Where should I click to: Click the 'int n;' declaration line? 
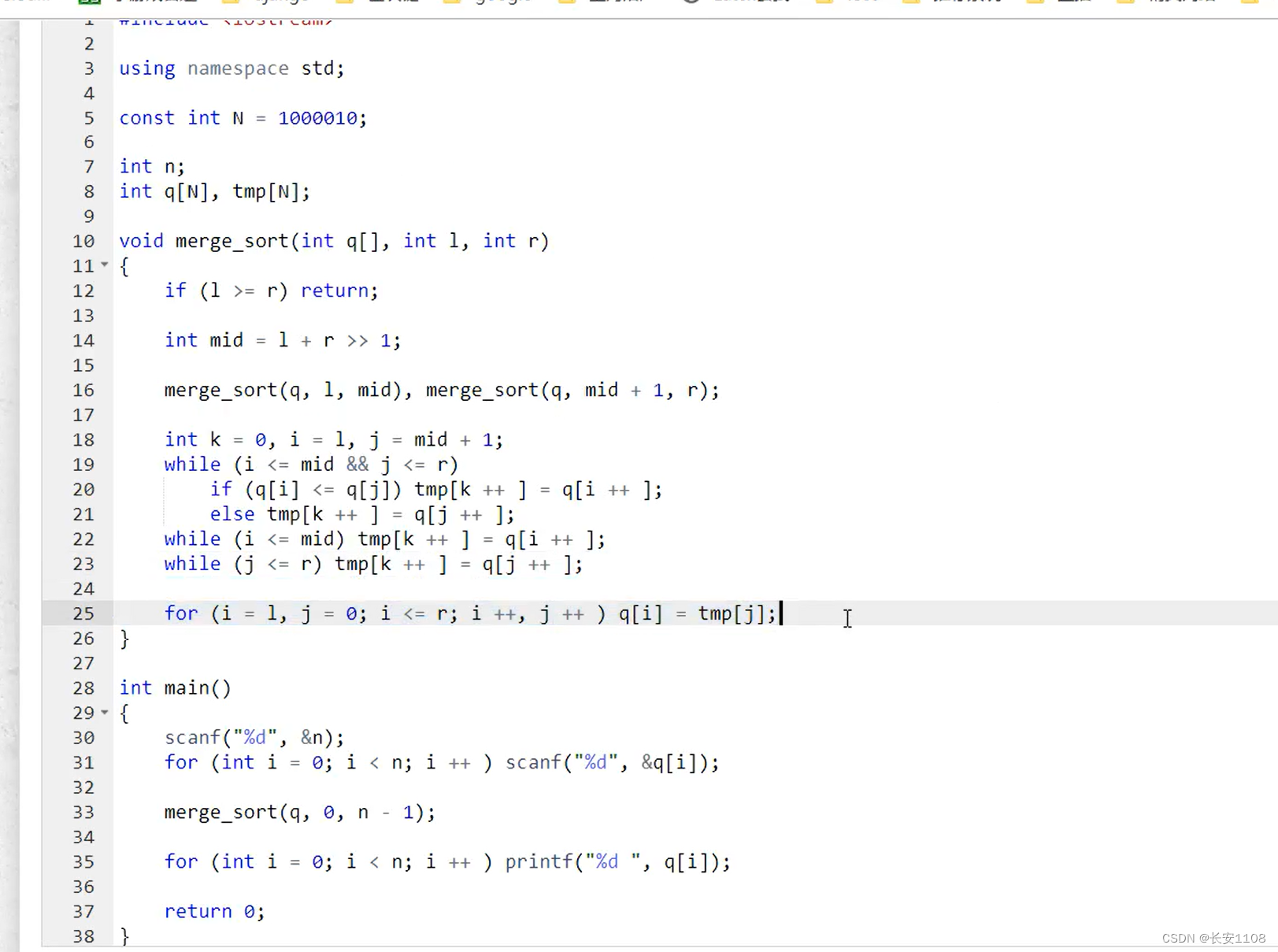(x=151, y=167)
